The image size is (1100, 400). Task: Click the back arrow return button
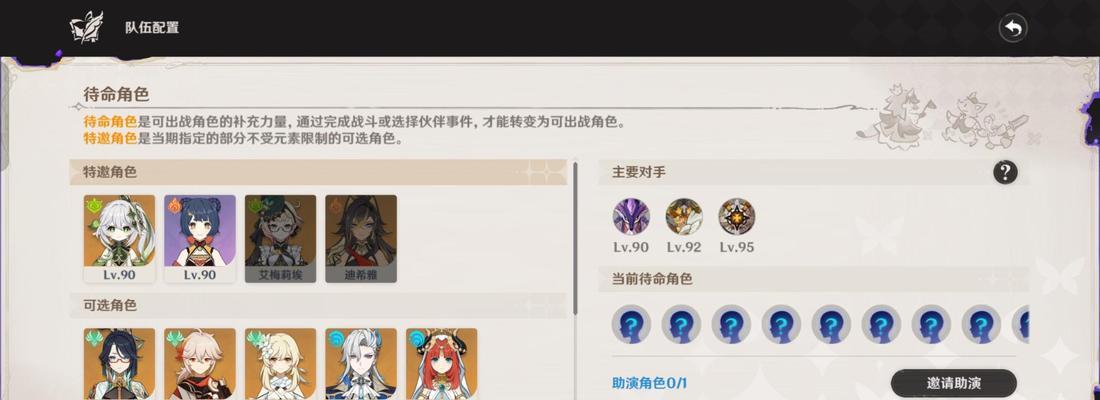[x=1012, y=29]
